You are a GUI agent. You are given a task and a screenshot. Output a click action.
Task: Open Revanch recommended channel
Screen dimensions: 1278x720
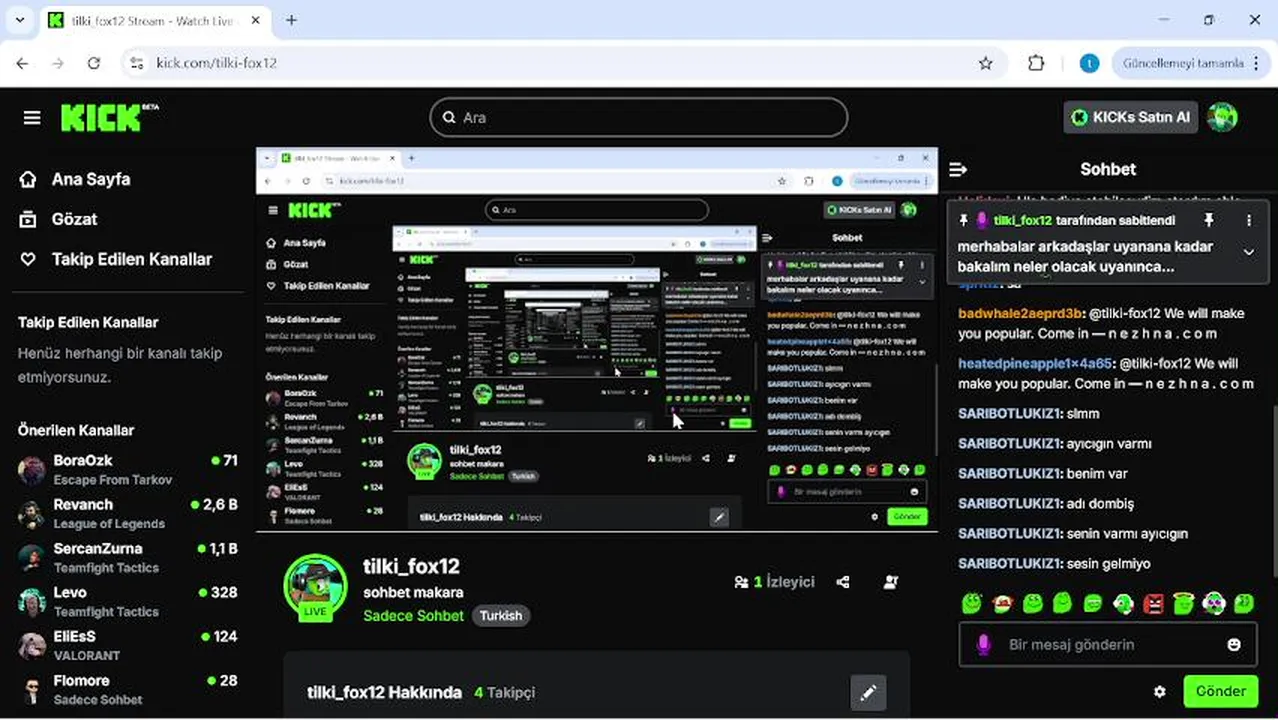tap(128, 513)
